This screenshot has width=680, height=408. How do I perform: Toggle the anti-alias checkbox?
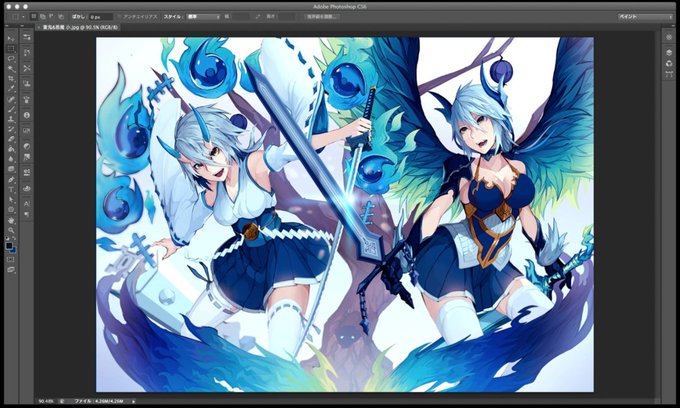coord(120,17)
